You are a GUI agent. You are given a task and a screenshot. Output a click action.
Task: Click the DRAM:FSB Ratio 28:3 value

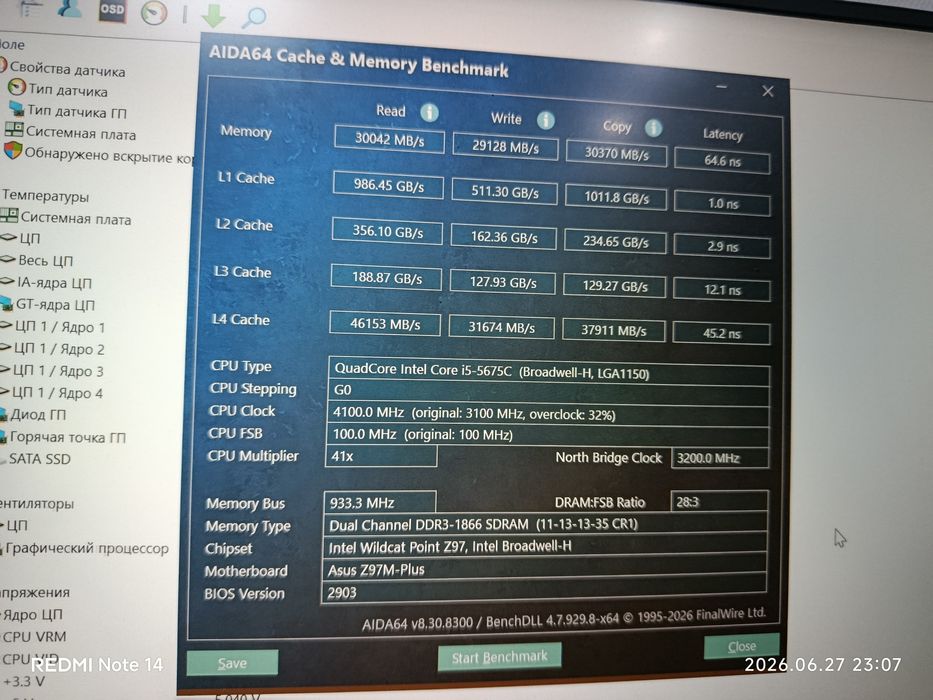point(719,502)
